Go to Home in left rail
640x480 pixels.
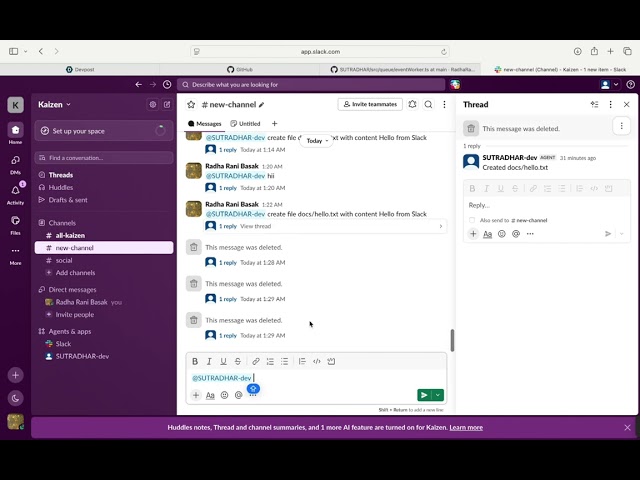pos(16,134)
